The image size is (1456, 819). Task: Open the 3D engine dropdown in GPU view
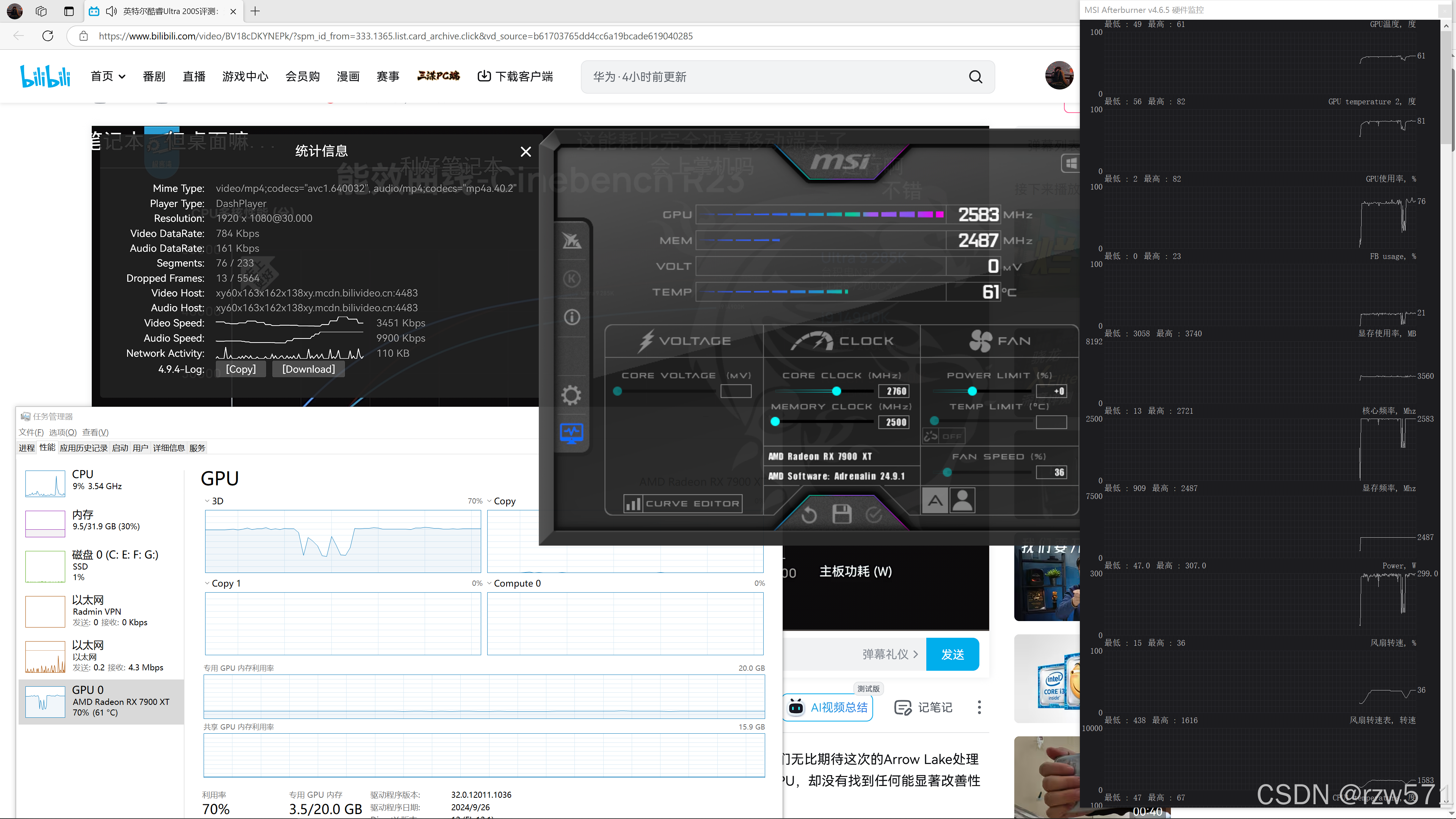pos(214,501)
